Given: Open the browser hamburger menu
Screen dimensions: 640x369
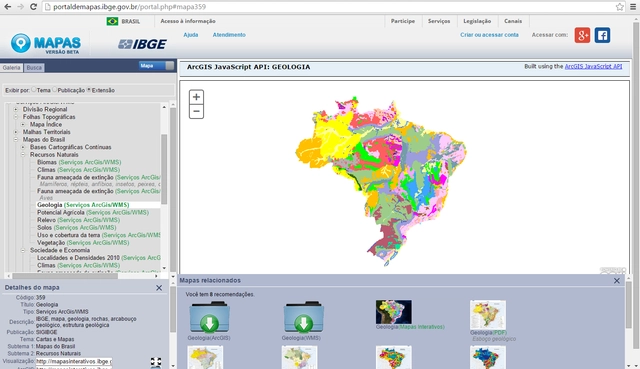Looking at the screenshot, I should point(633,7).
